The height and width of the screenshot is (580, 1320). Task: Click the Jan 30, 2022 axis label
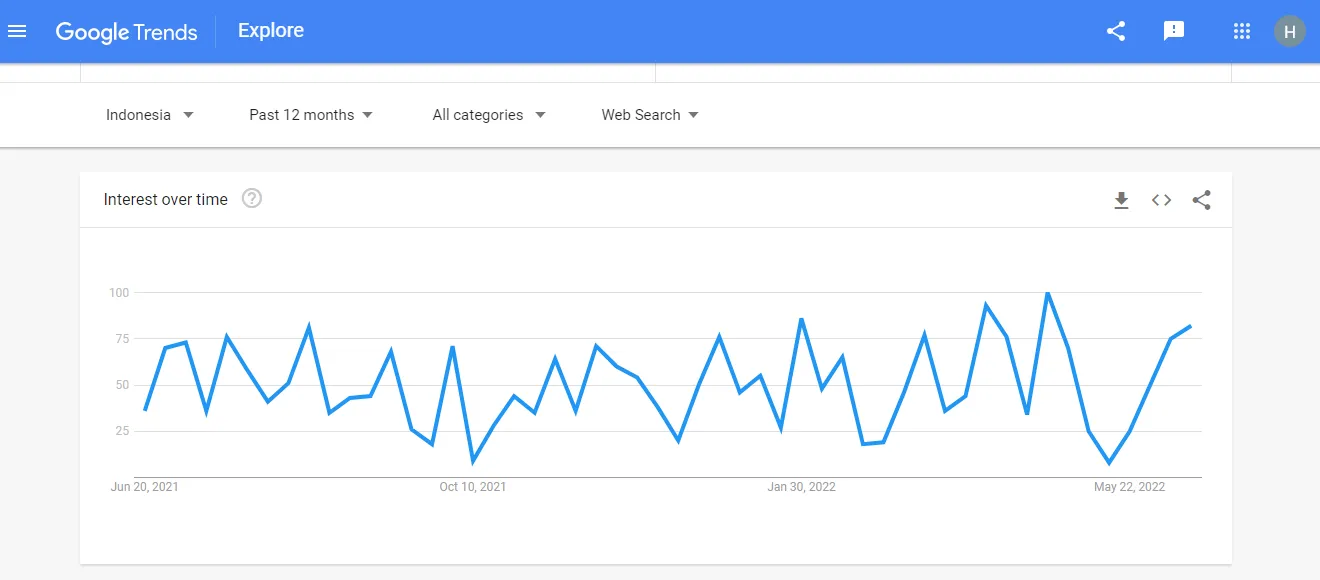[802, 487]
